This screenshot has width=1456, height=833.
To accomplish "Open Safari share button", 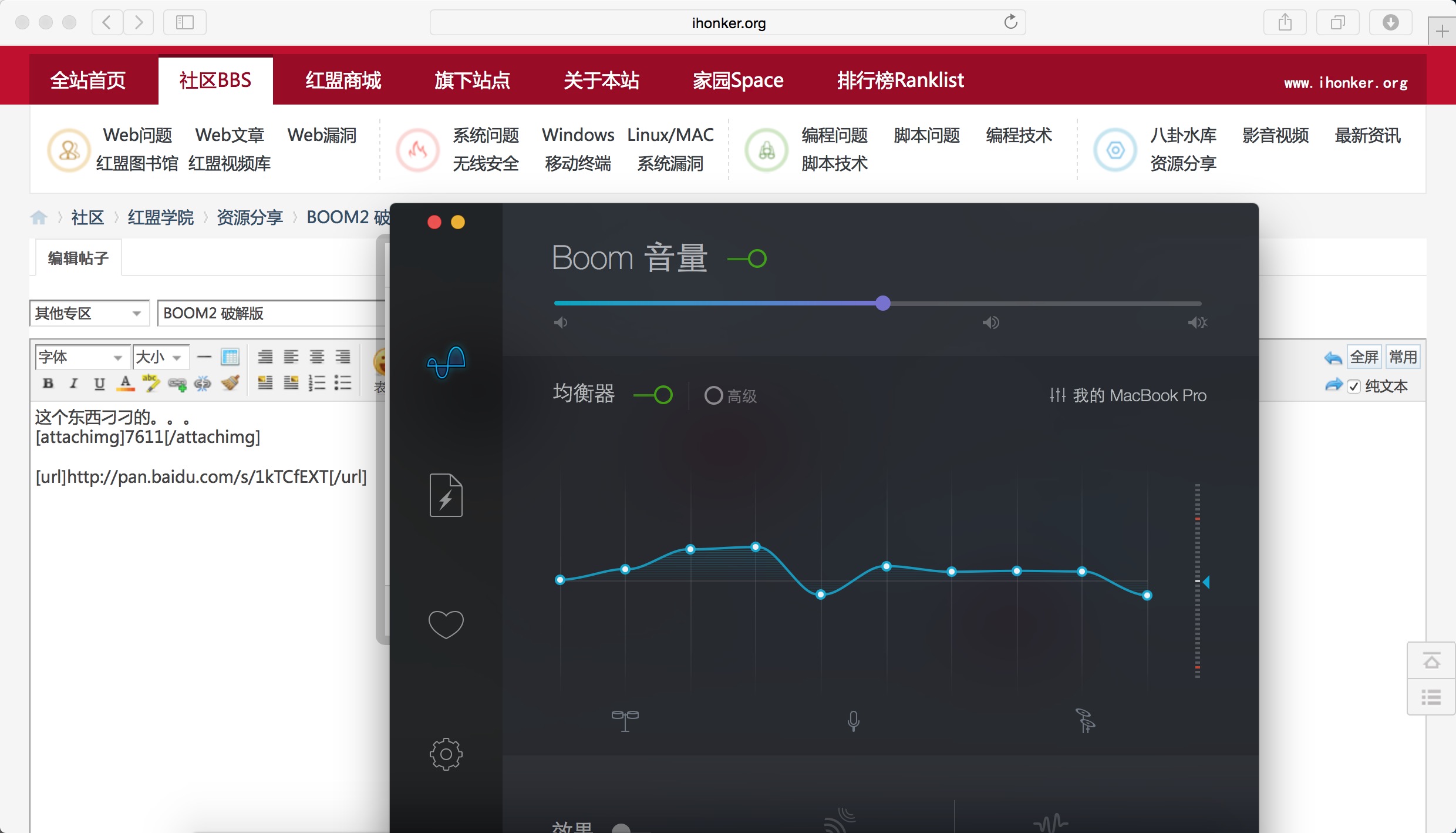I will click(x=1285, y=22).
